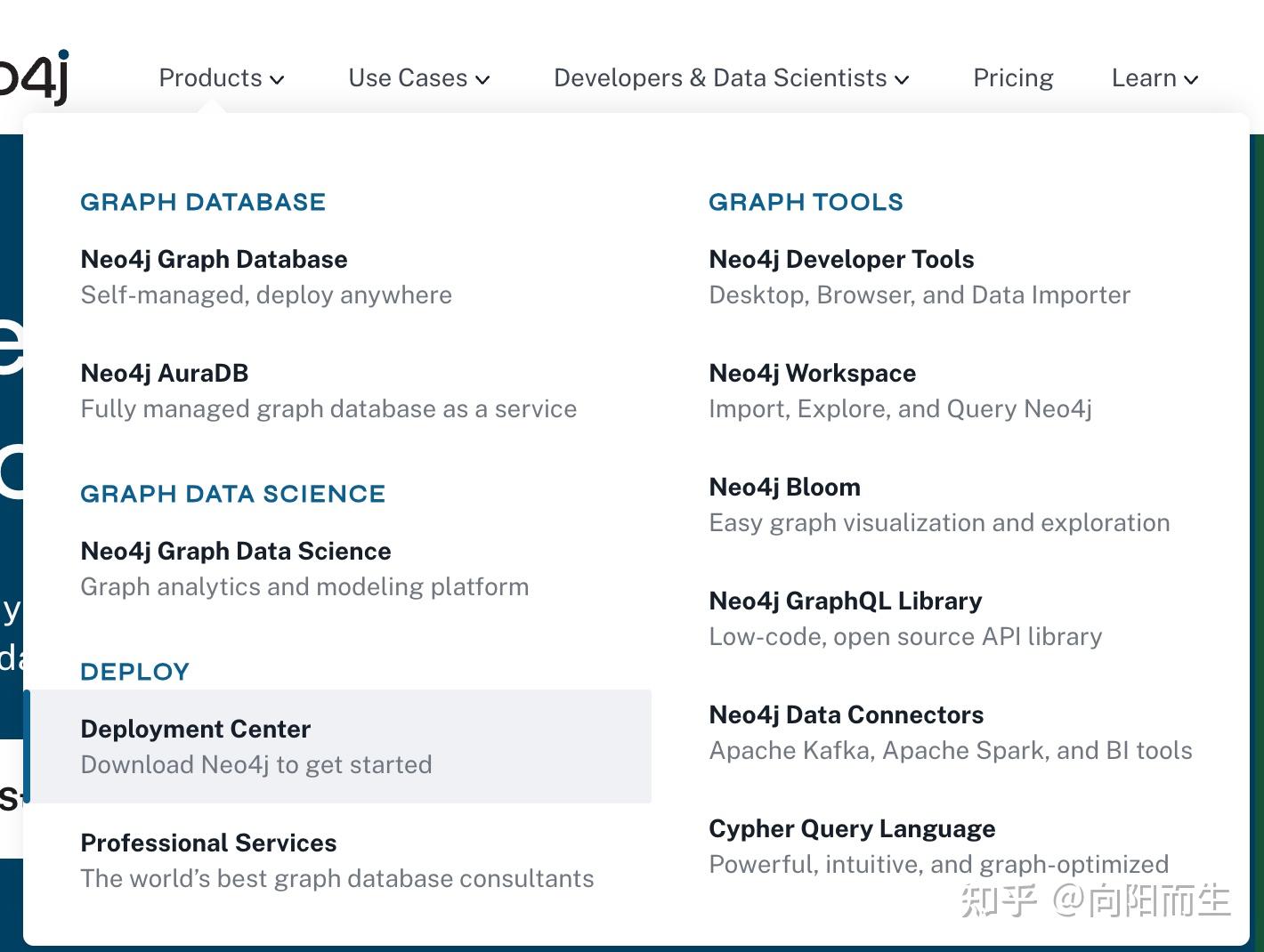Choose Neo4j Graph Data Science
Viewport: 1264px width, 952px height.
tap(236, 552)
